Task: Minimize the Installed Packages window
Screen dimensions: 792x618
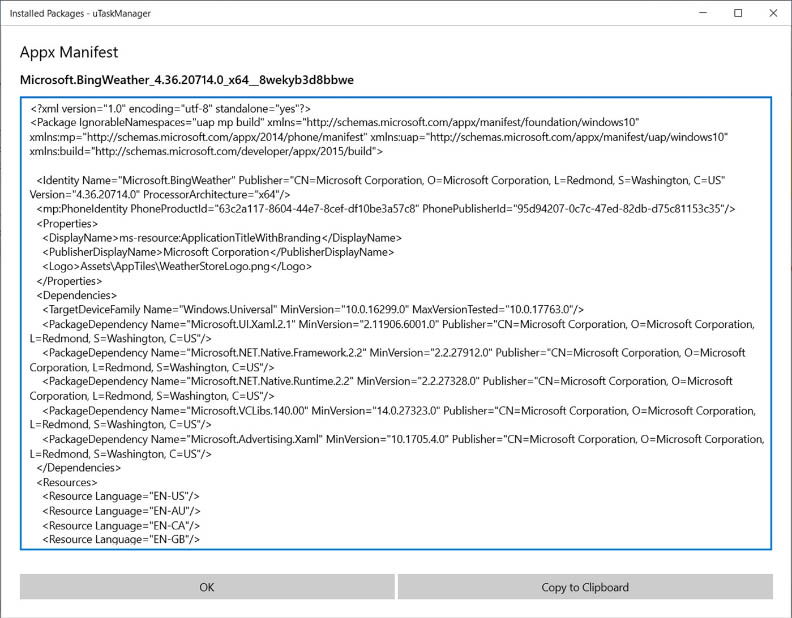Action: [703, 13]
